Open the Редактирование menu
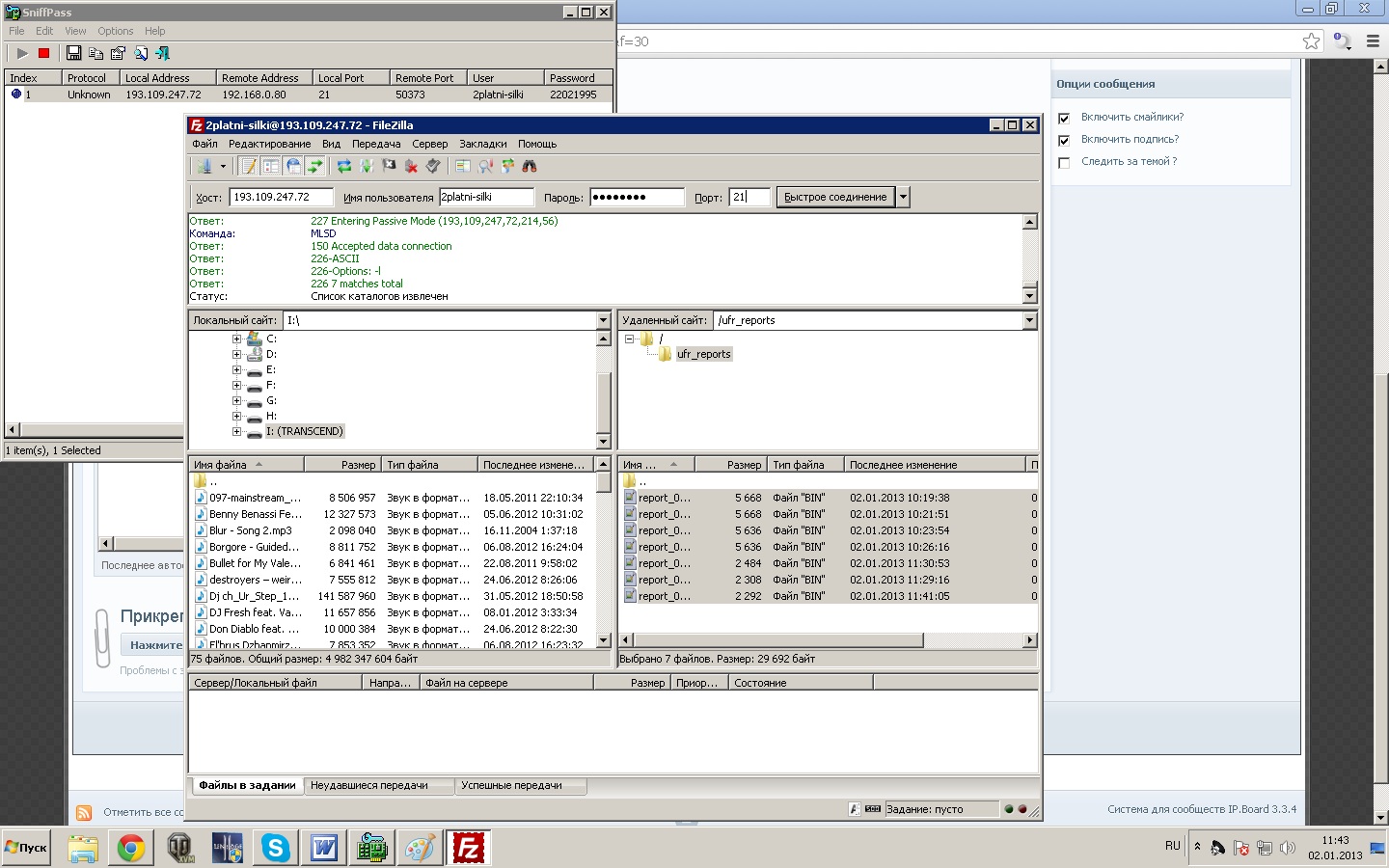The image size is (1389, 868). (269, 144)
